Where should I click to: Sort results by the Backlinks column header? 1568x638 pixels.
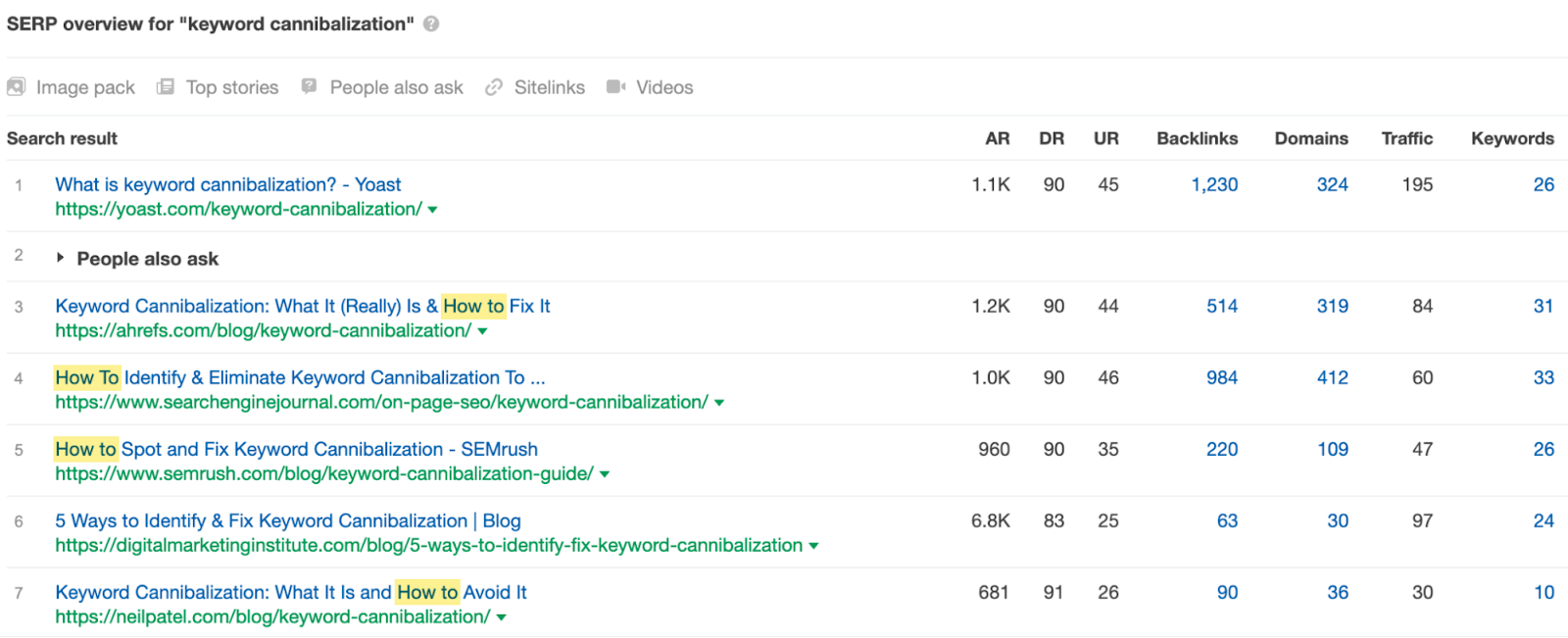pos(1197,138)
